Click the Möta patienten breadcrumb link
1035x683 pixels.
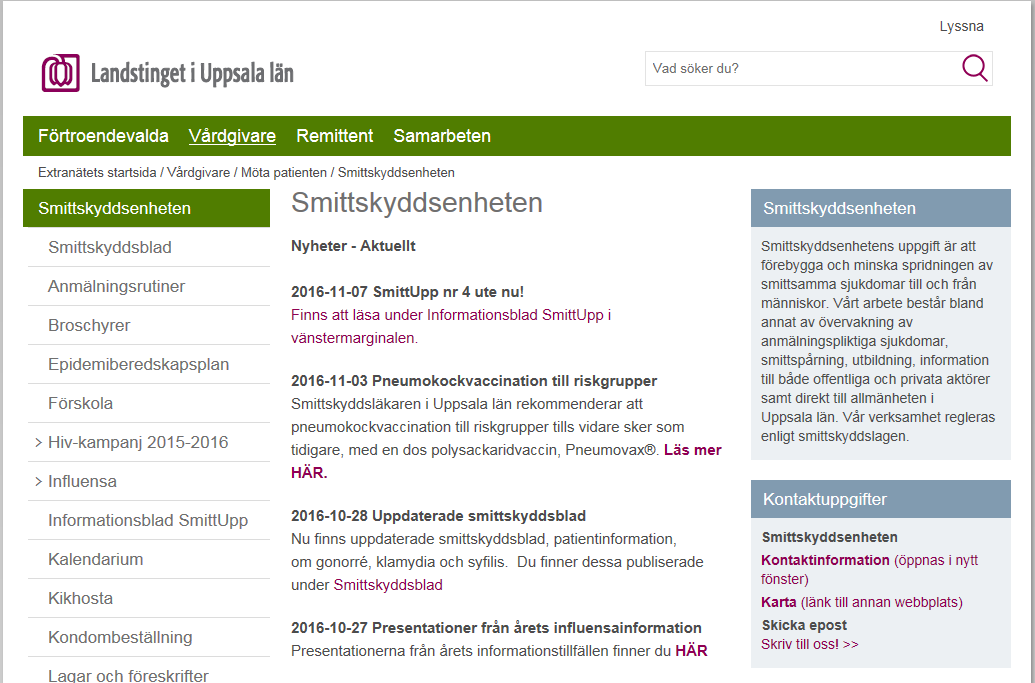[284, 172]
